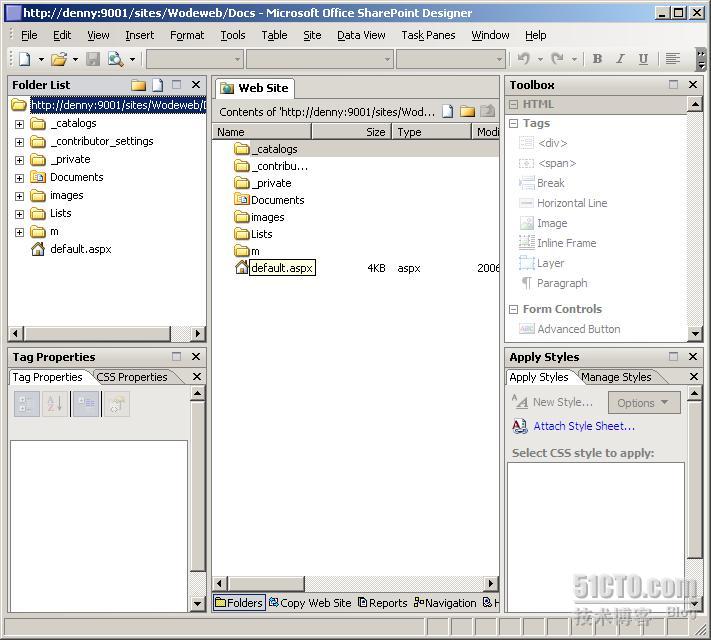
Task: Create new folder in Folder List header
Action: pos(138,85)
